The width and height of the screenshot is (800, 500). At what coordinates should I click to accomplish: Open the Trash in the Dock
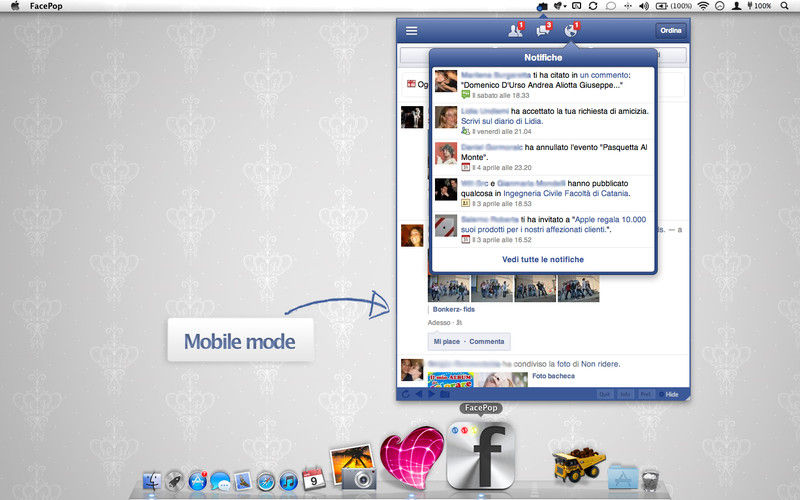[x=650, y=480]
